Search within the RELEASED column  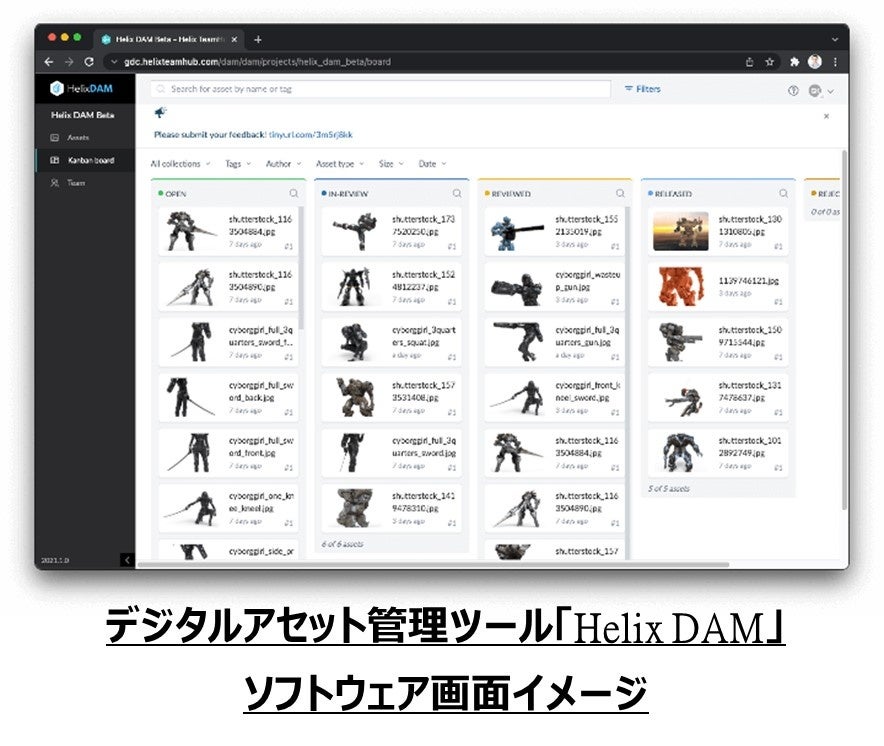(784, 193)
